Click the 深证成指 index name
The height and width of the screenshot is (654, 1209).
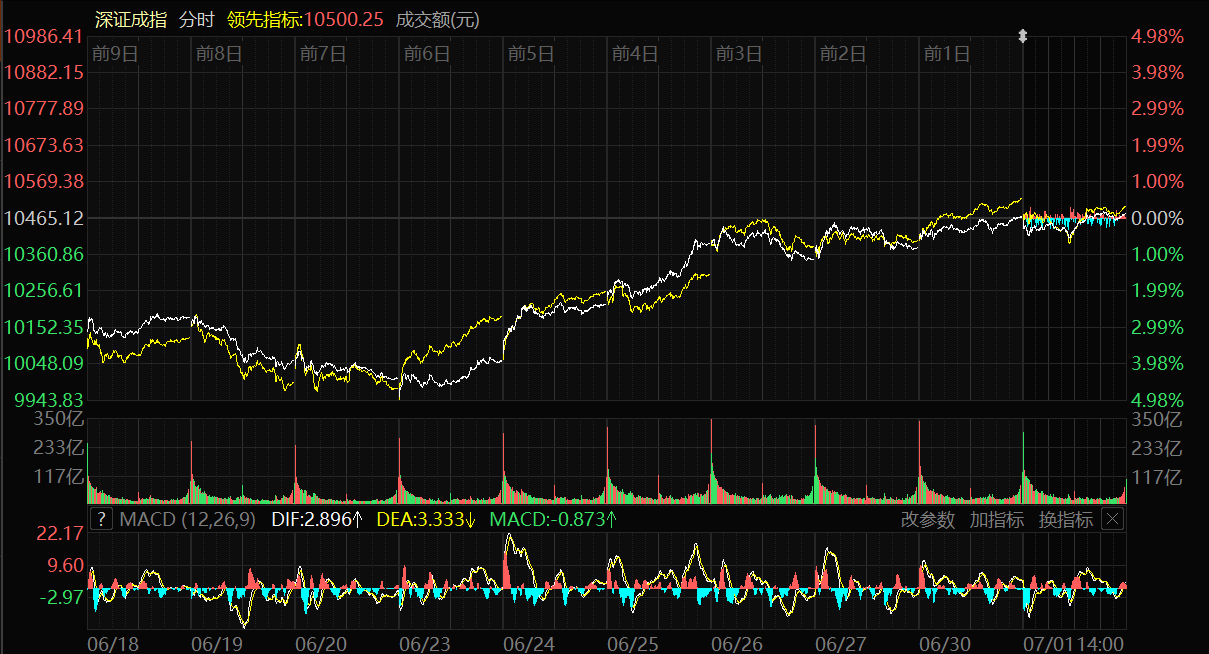[131, 19]
